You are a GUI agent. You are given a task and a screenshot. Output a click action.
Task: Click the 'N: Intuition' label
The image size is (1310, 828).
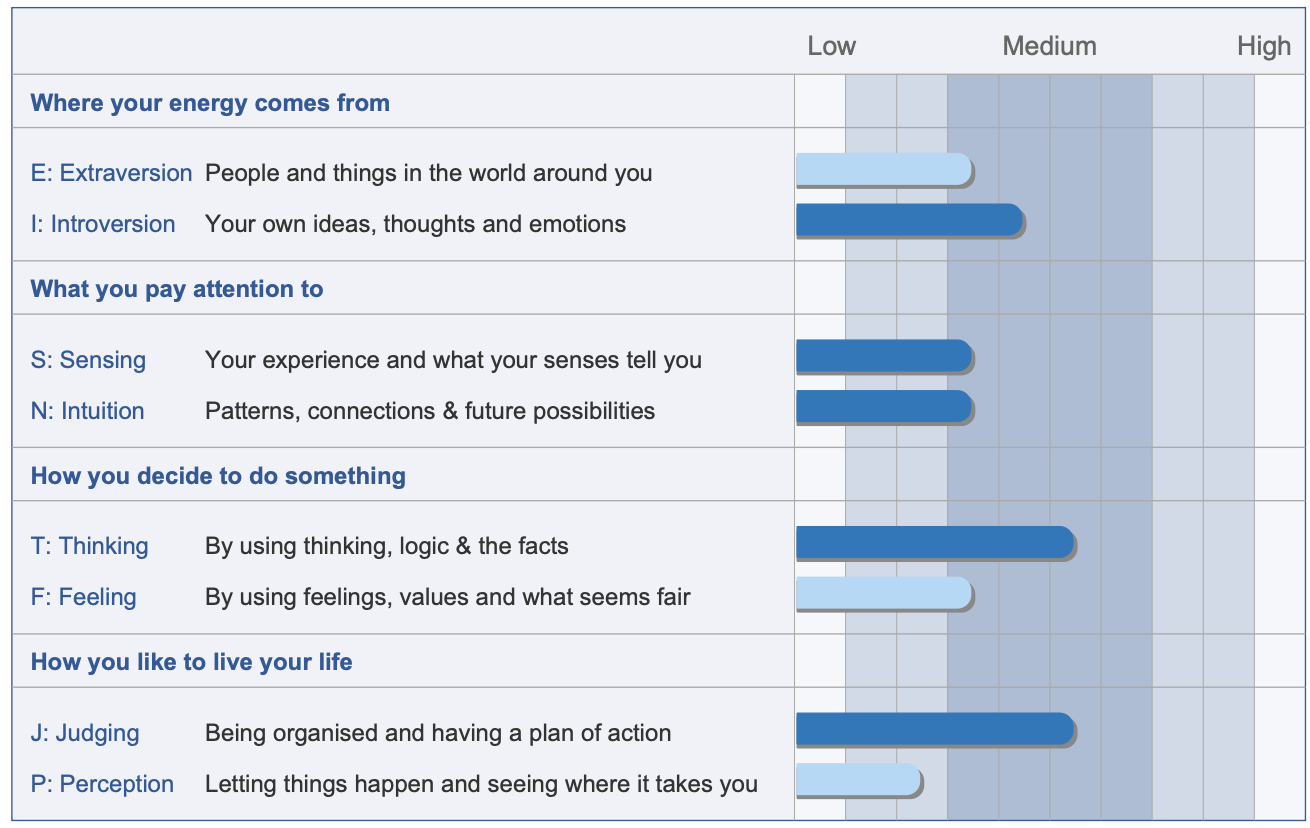(x=87, y=411)
